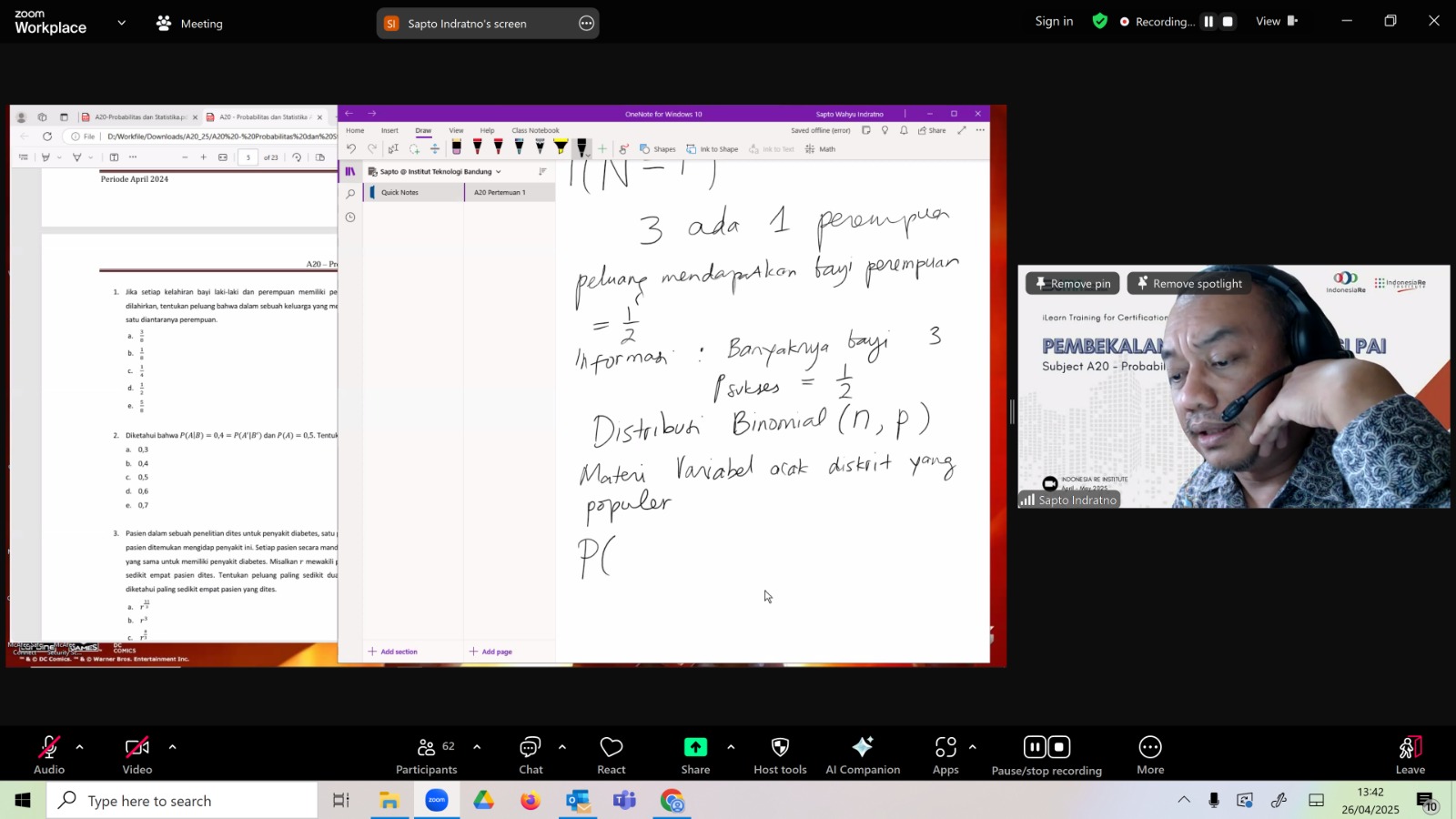Screen dimensions: 1456x819
Task: Turn on the Video camera
Action: [137, 756]
